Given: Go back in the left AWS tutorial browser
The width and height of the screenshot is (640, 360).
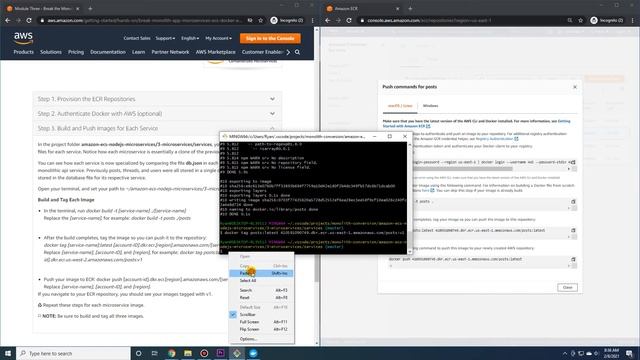Looking at the screenshot, I should pos(8,20).
